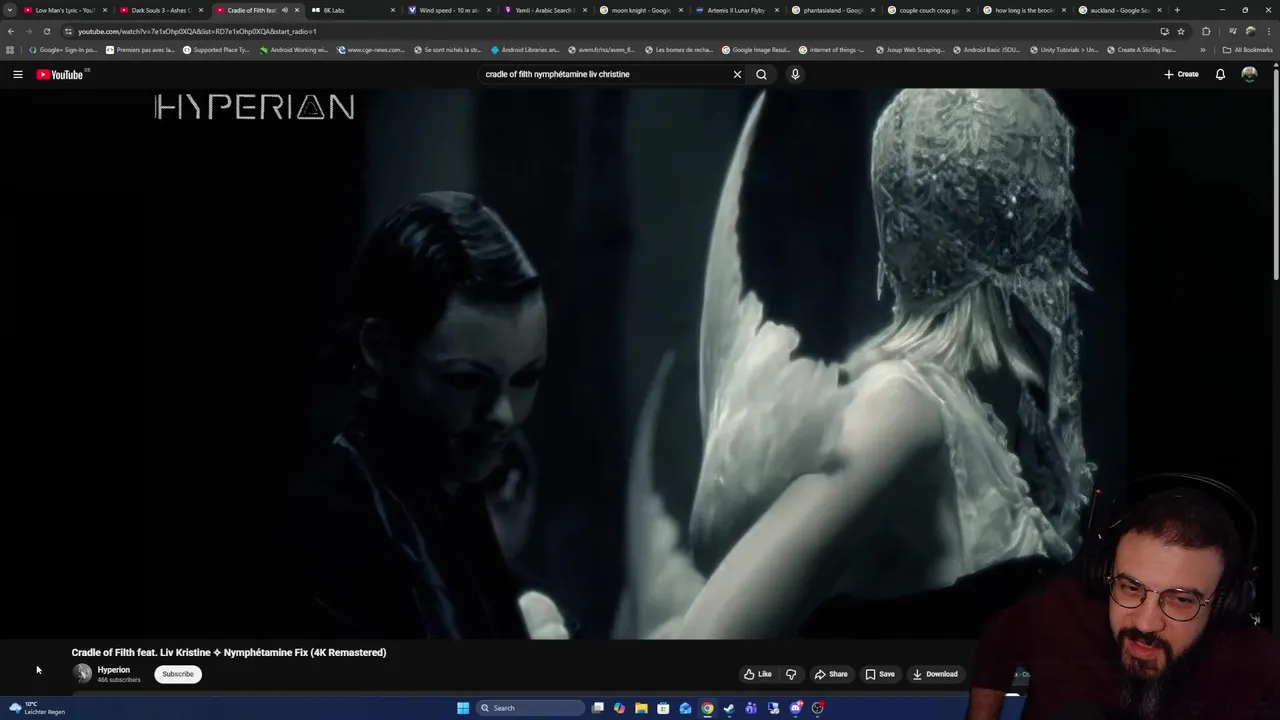Open the Hyperion channel avatar

click(x=82, y=674)
